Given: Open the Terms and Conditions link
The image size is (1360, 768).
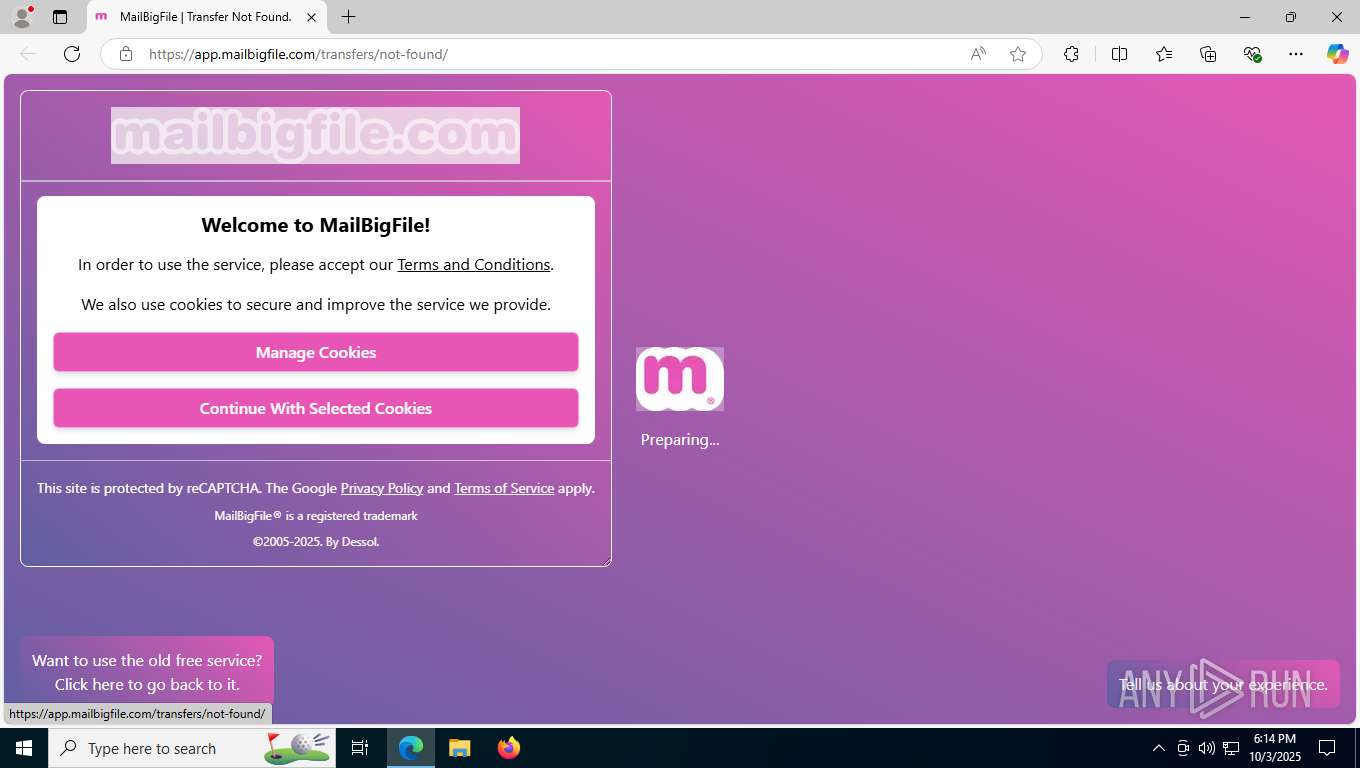Looking at the screenshot, I should click(474, 264).
